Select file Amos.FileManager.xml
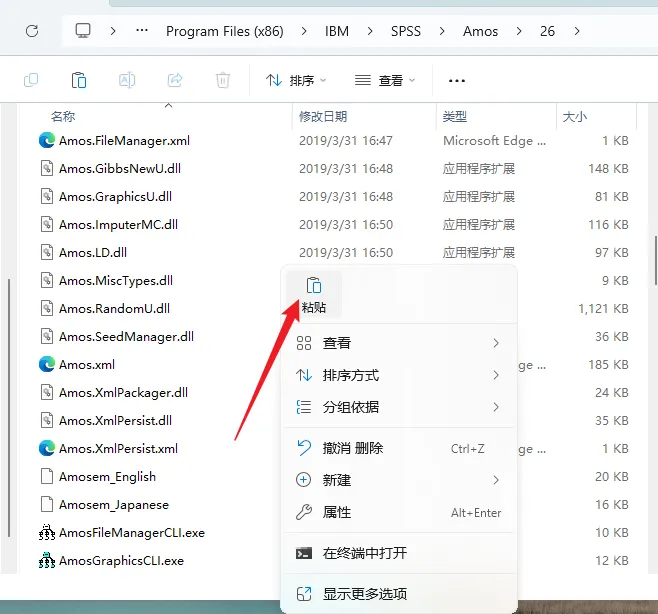This screenshot has height=614, width=658. 124,141
